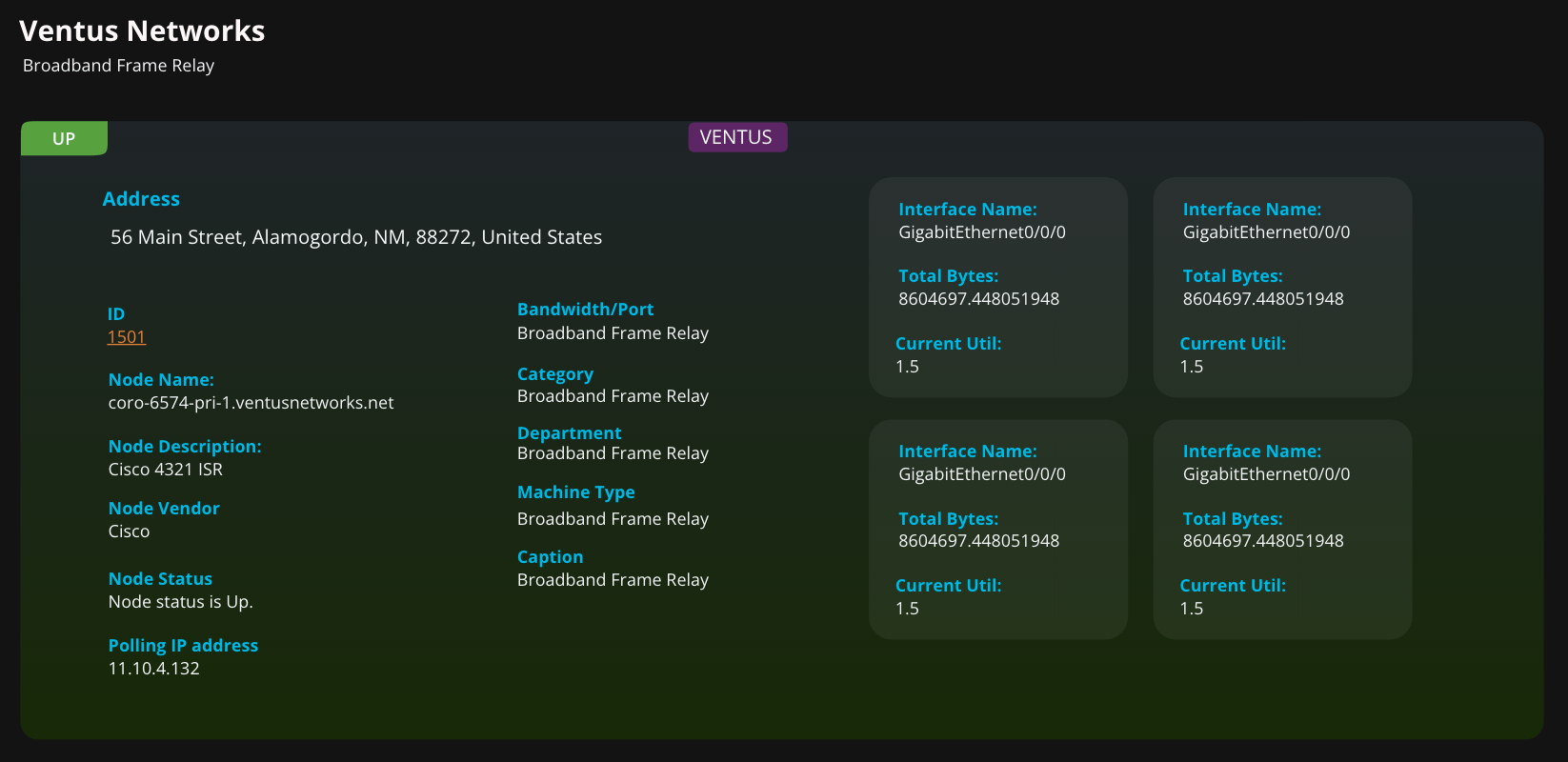Select the Ventus Networks page title
Image resolution: width=1568 pixels, height=762 pixels.
coord(142,31)
